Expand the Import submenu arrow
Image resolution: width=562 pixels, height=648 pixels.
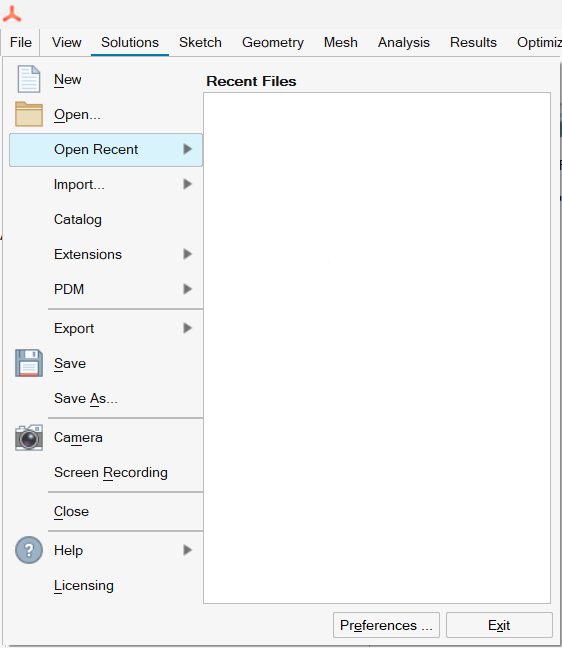pyautogui.click(x=188, y=184)
